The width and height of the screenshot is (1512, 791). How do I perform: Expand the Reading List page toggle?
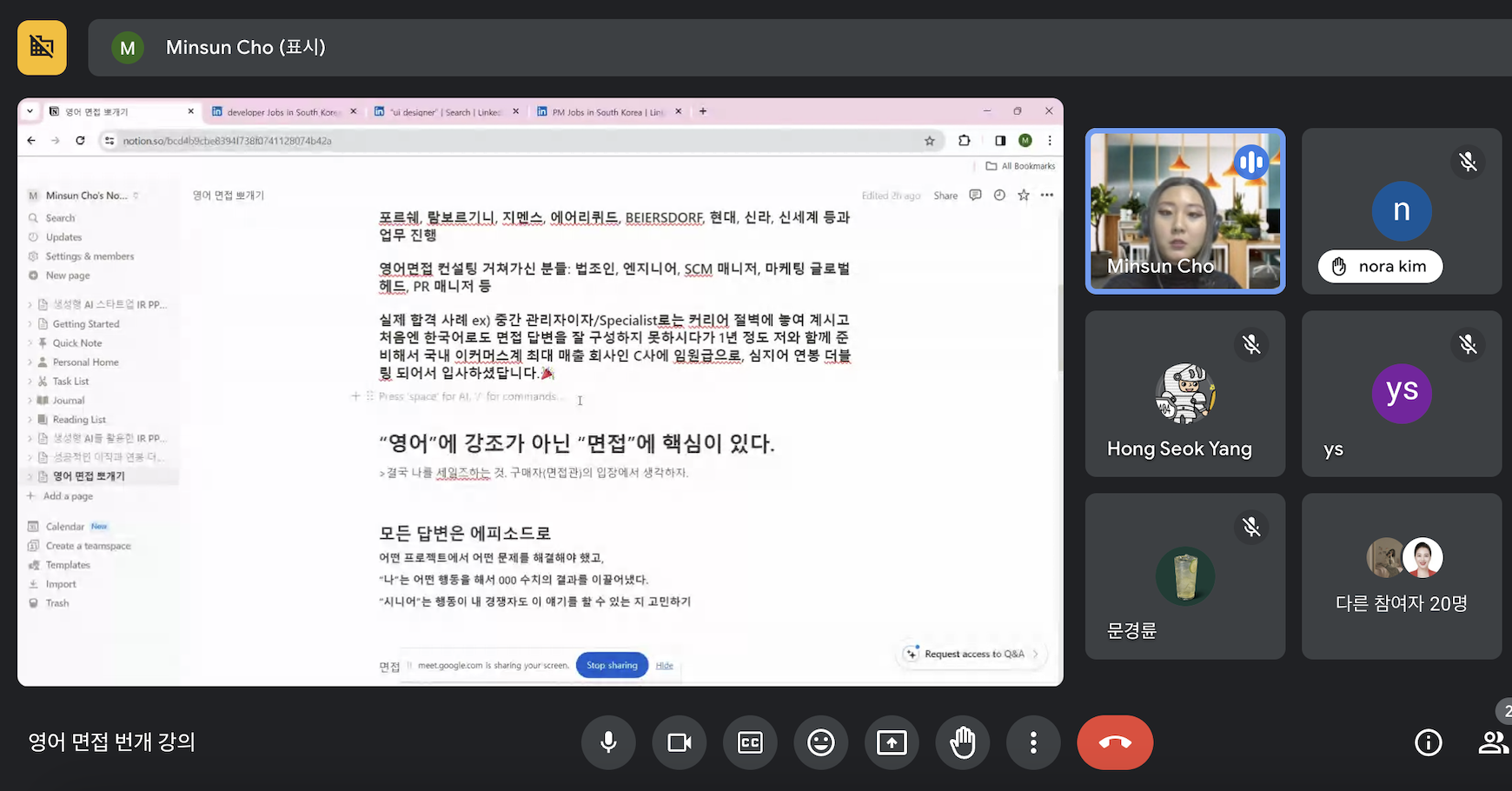[30, 420]
